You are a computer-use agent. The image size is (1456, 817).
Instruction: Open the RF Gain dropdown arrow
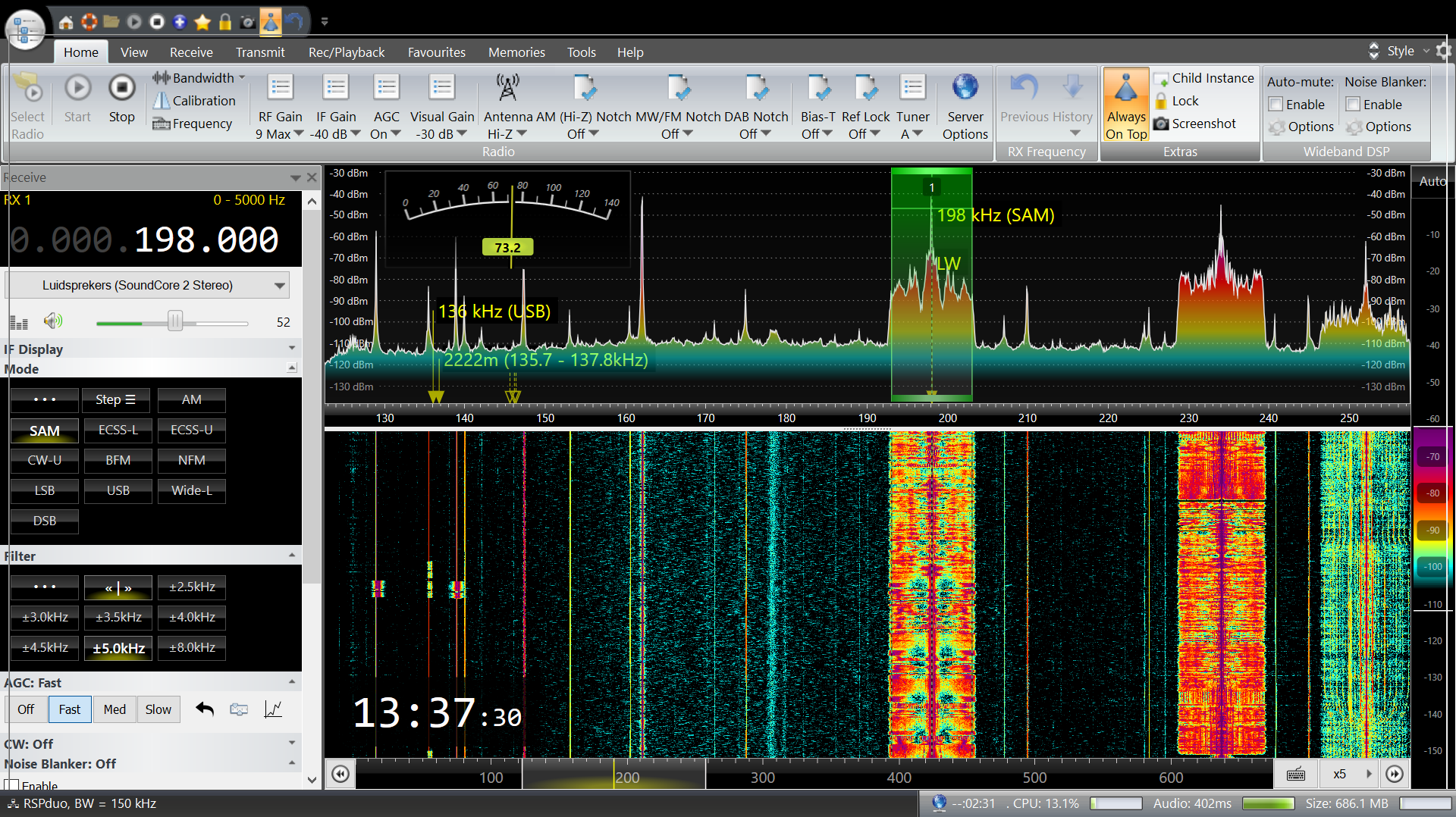[x=299, y=134]
